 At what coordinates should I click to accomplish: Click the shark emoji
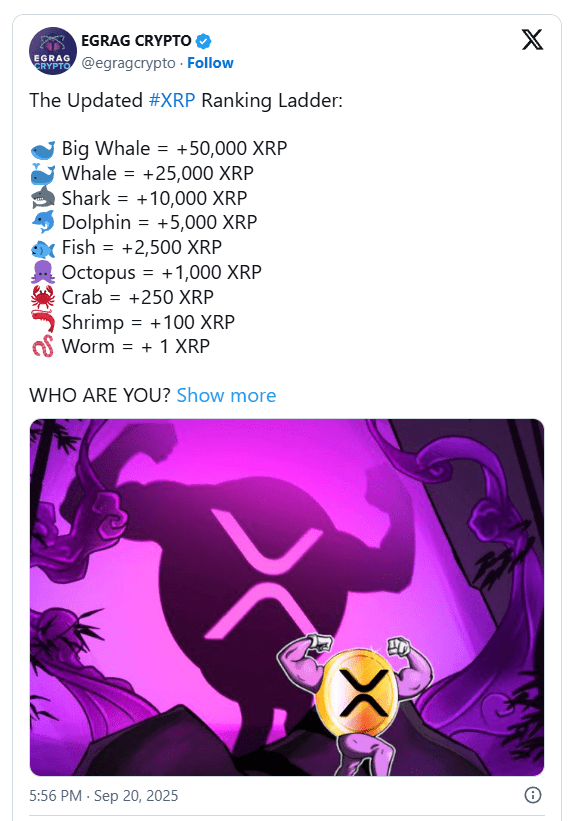click(x=42, y=198)
